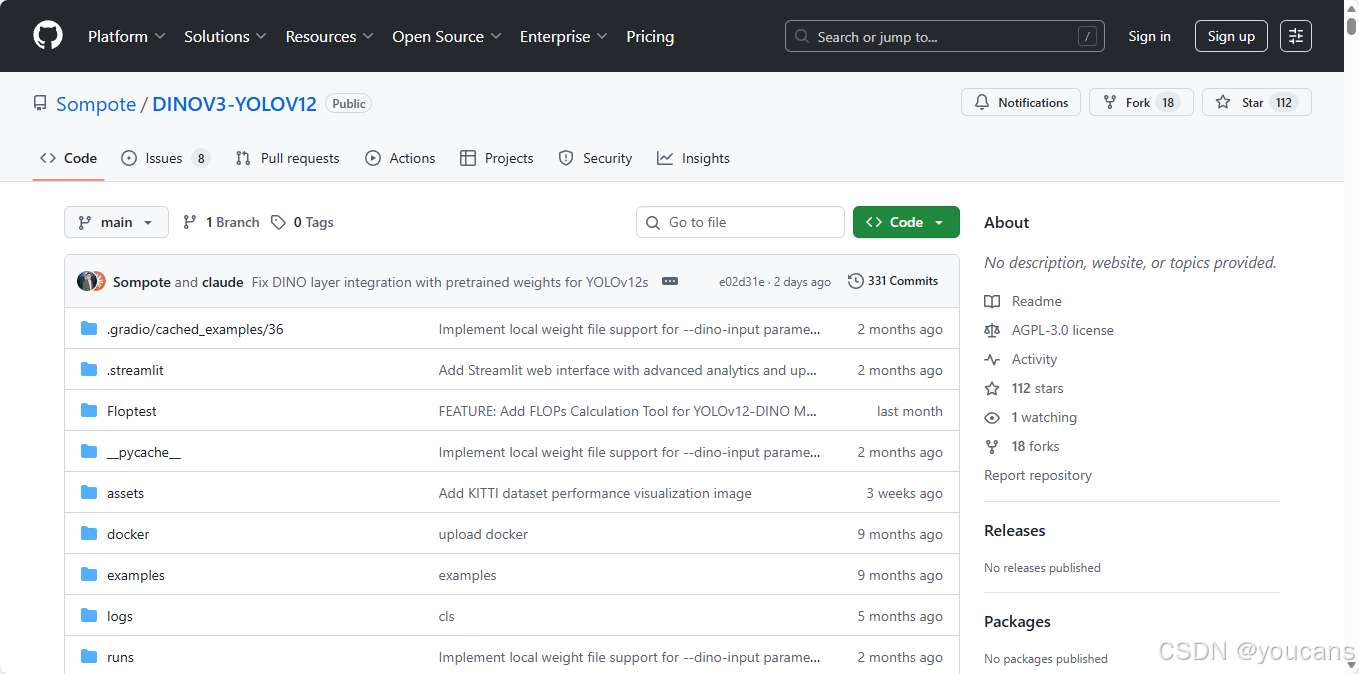Open the Floptest folder
The image size is (1359, 674).
click(x=132, y=411)
